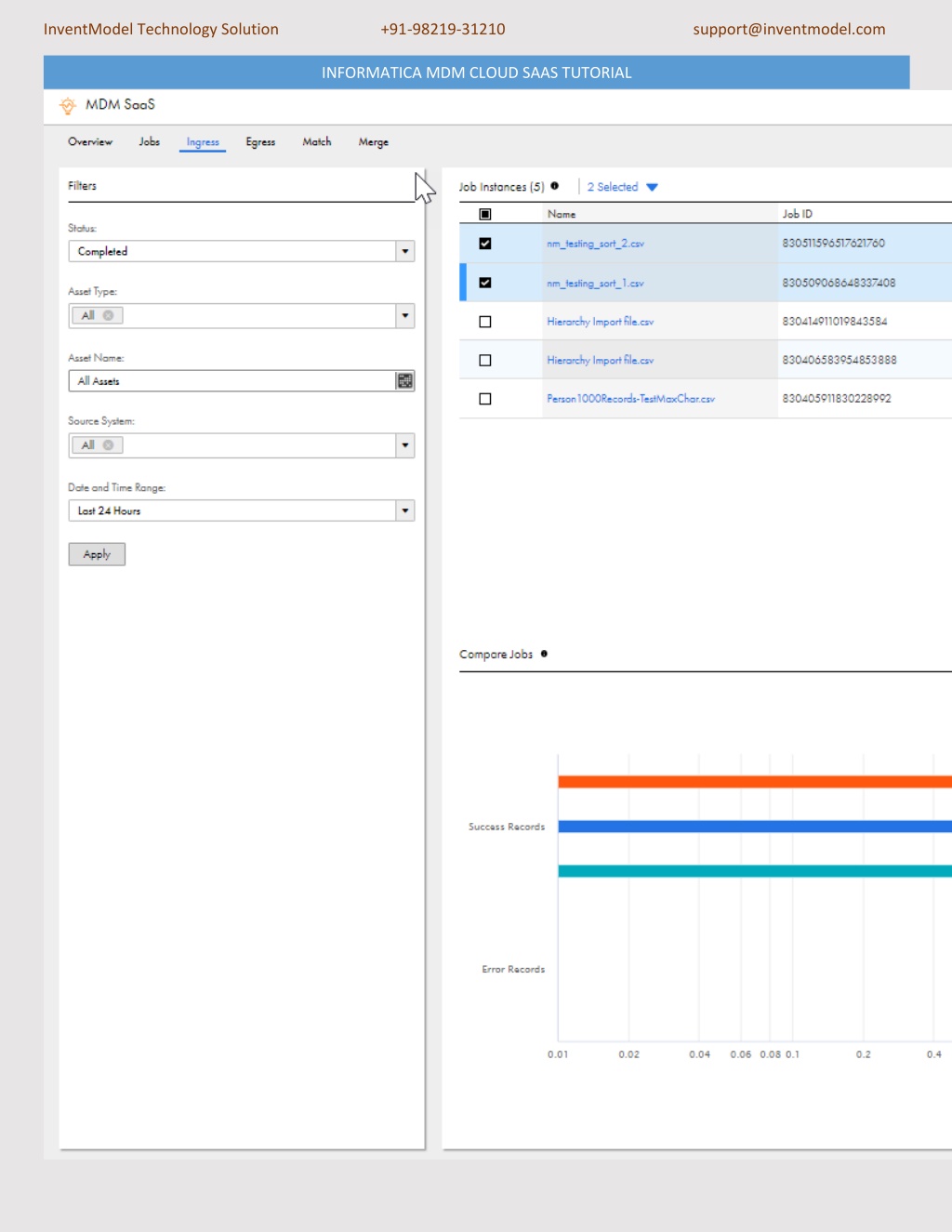Expand the 2 Selected dropdown
The width and height of the screenshot is (952, 1232).
pyautogui.click(x=622, y=187)
